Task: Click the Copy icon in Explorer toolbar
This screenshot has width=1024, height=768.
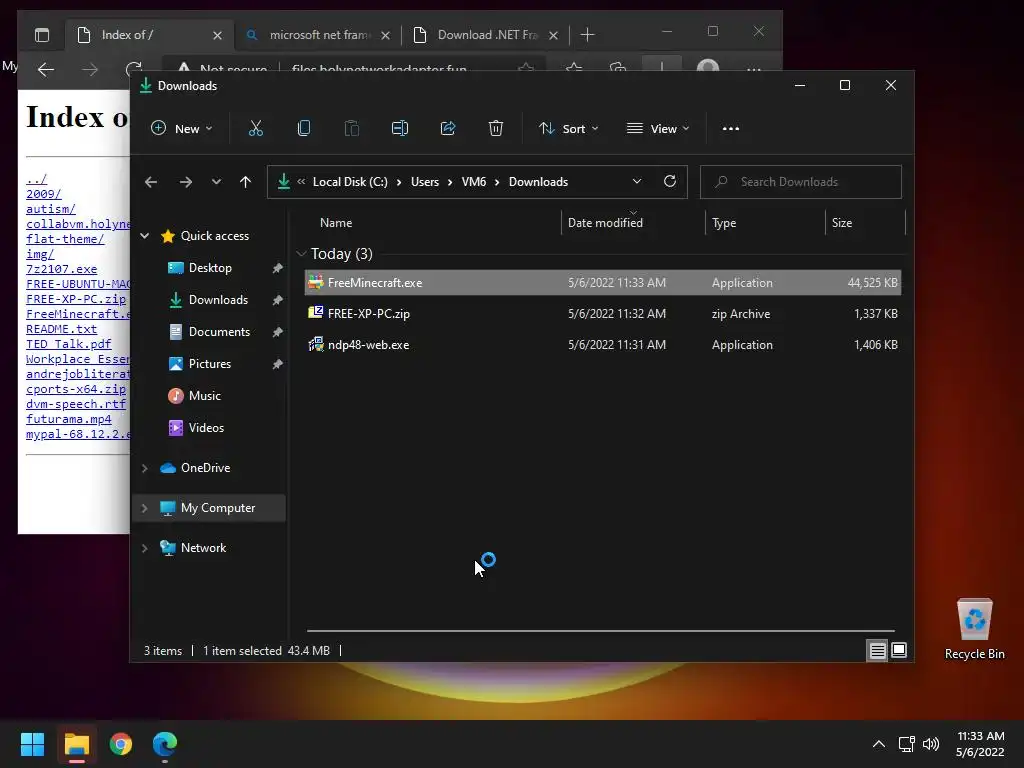Action: point(304,129)
